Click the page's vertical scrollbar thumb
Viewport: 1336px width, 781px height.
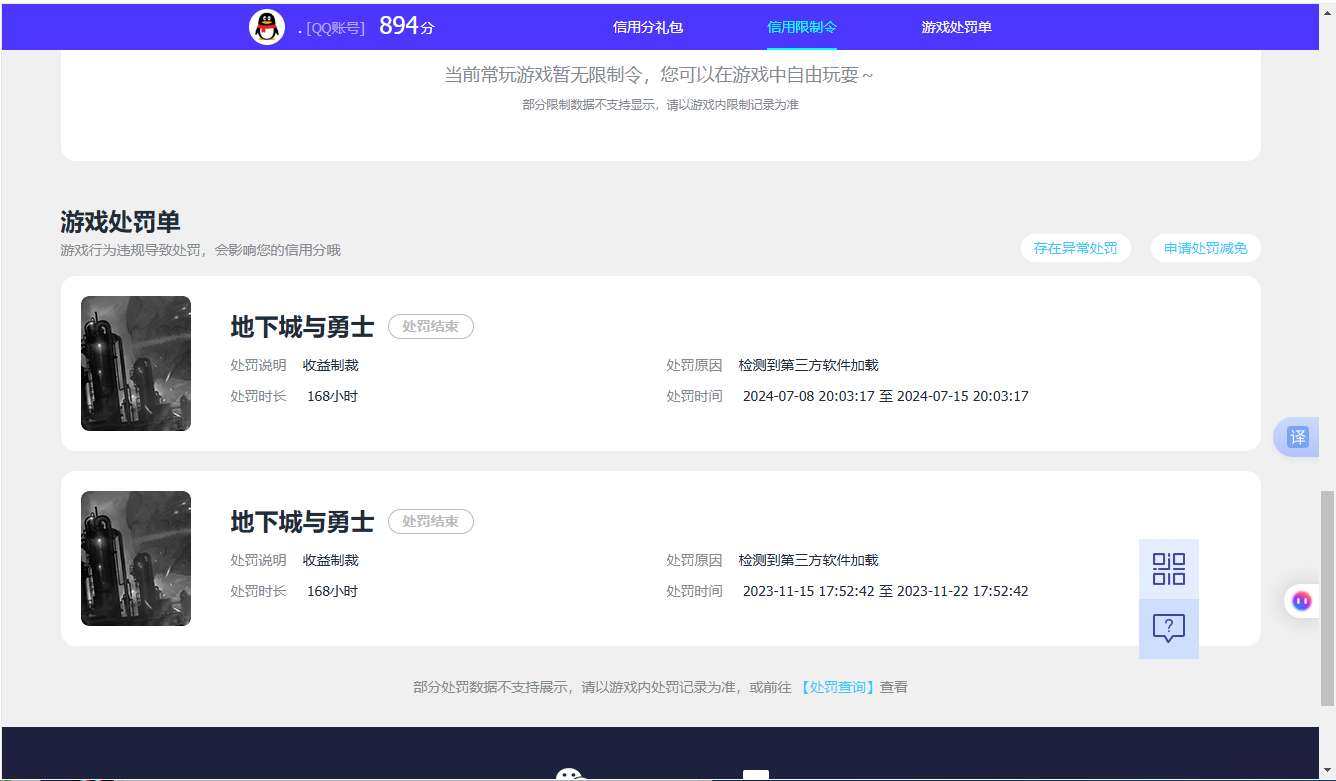[x=1327, y=598]
